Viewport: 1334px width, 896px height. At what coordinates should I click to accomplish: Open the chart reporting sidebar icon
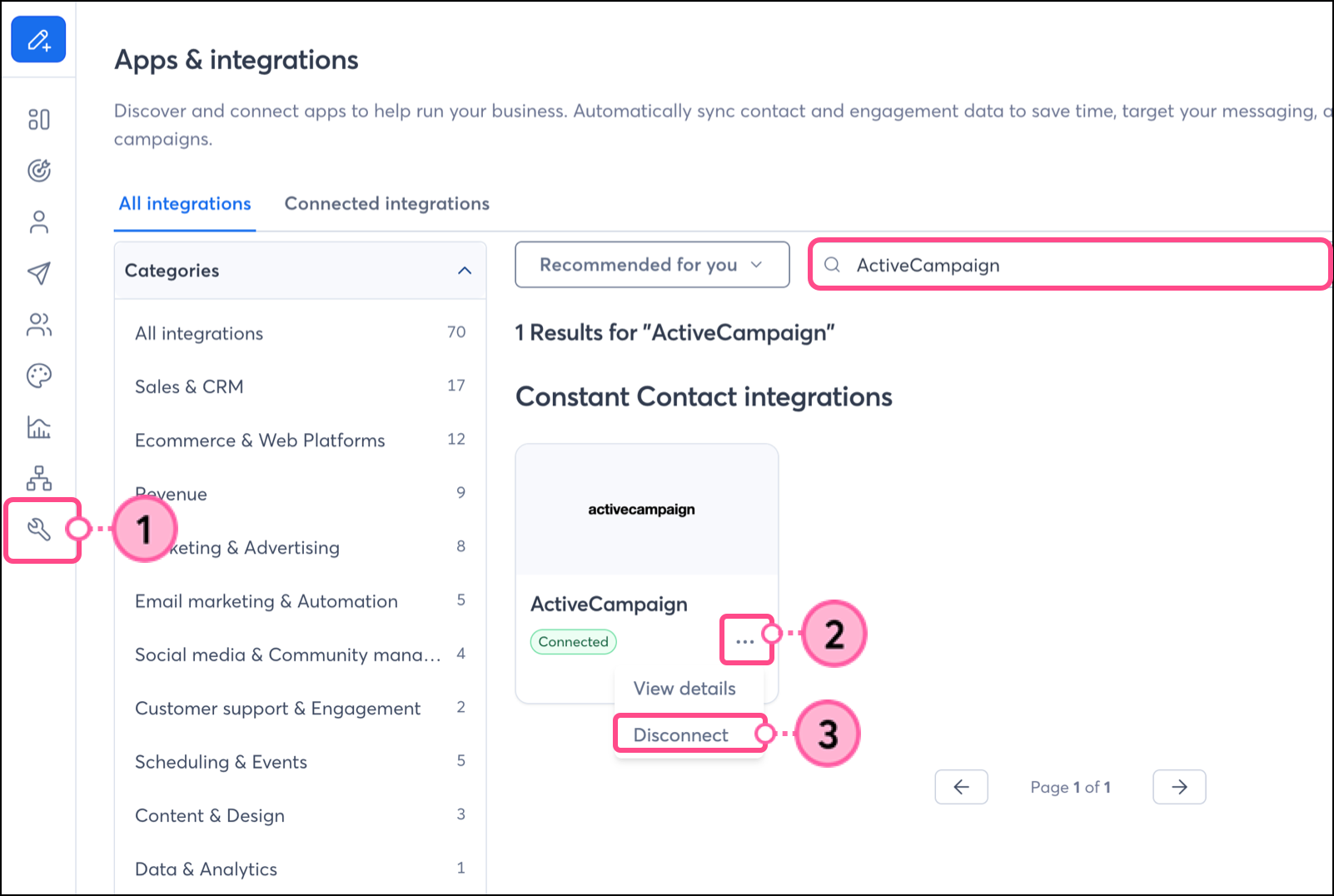pyautogui.click(x=38, y=427)
